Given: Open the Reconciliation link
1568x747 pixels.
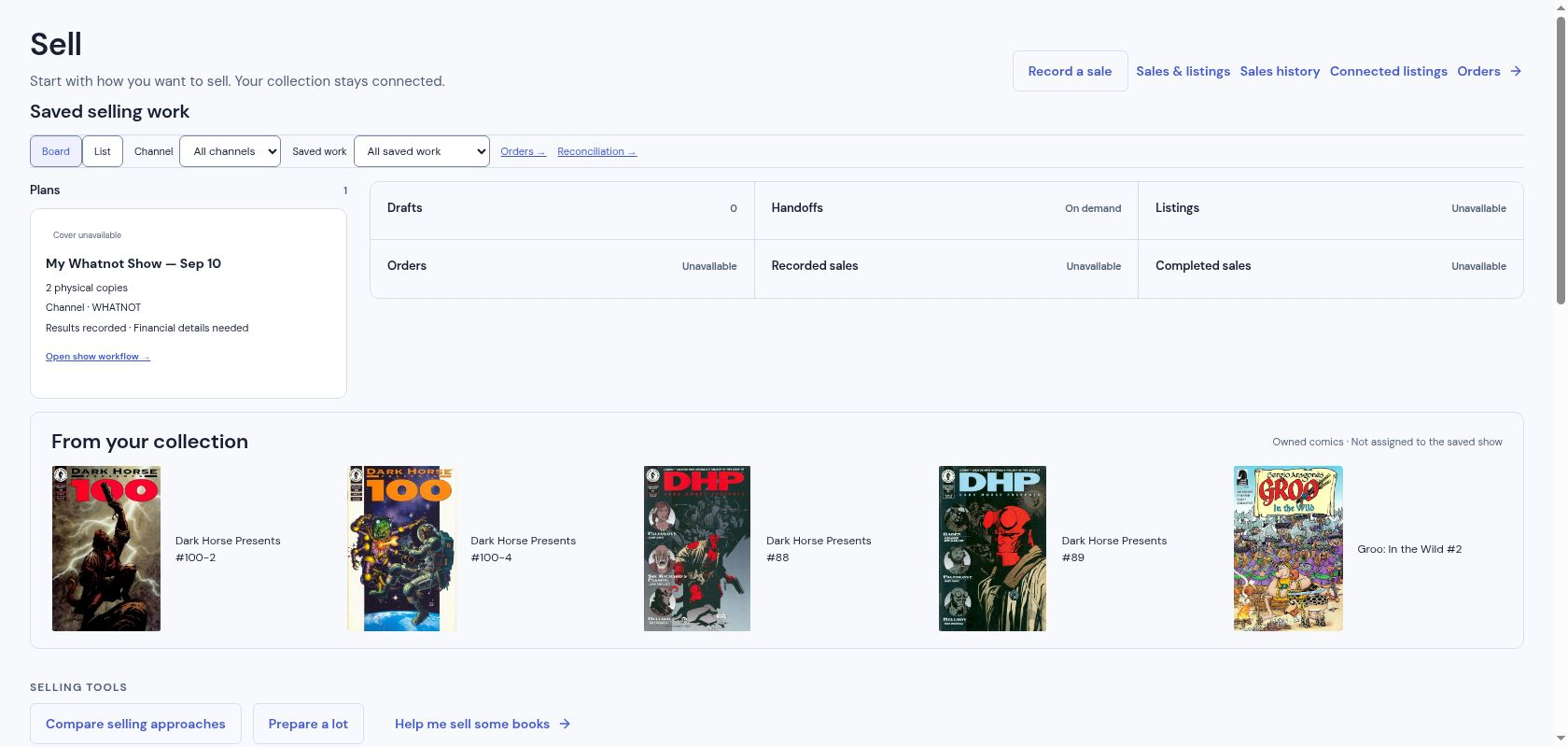Looking at the screenshot, I should coord(596,151).
